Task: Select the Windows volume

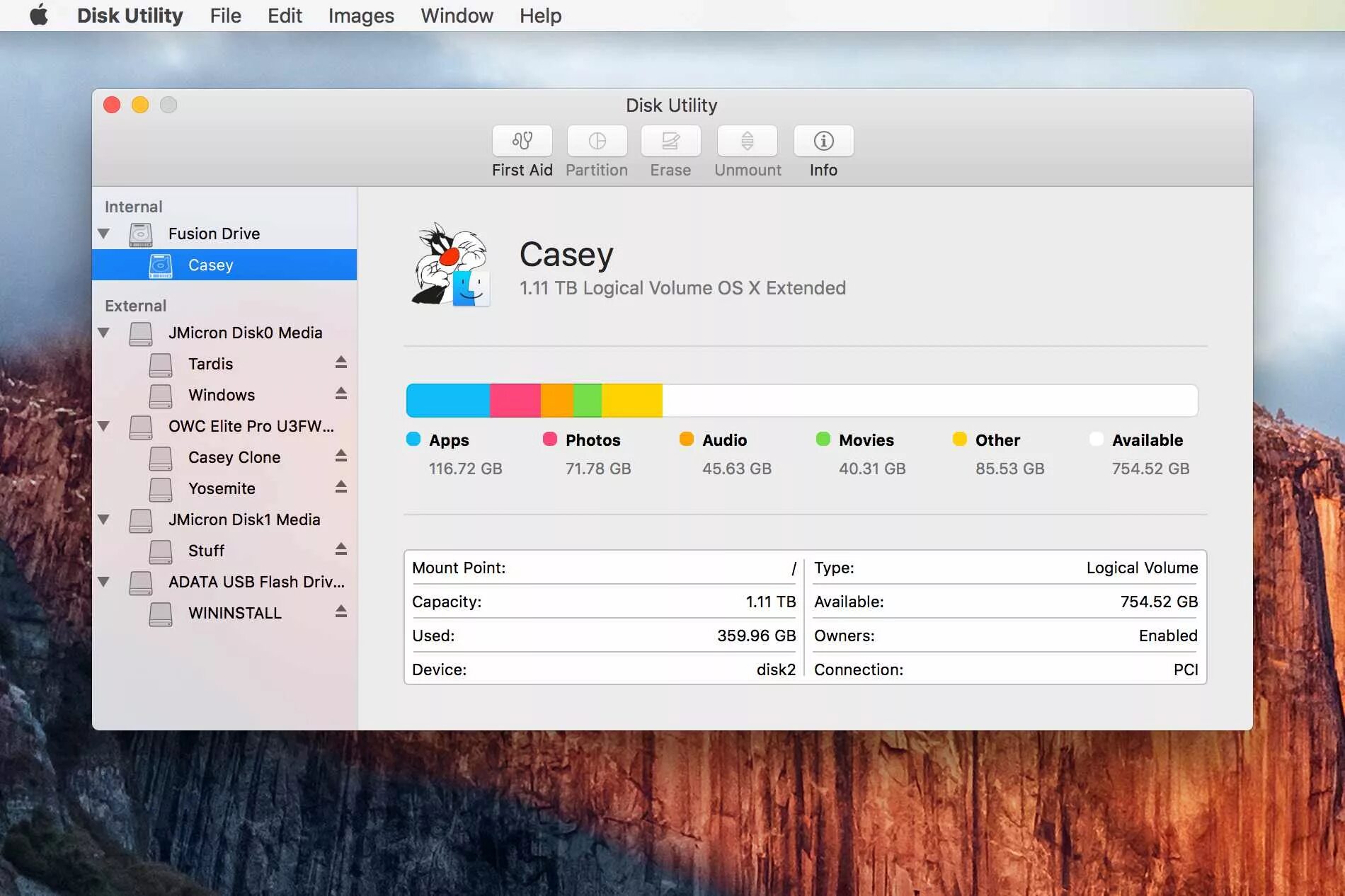Action: click(224, 395)
